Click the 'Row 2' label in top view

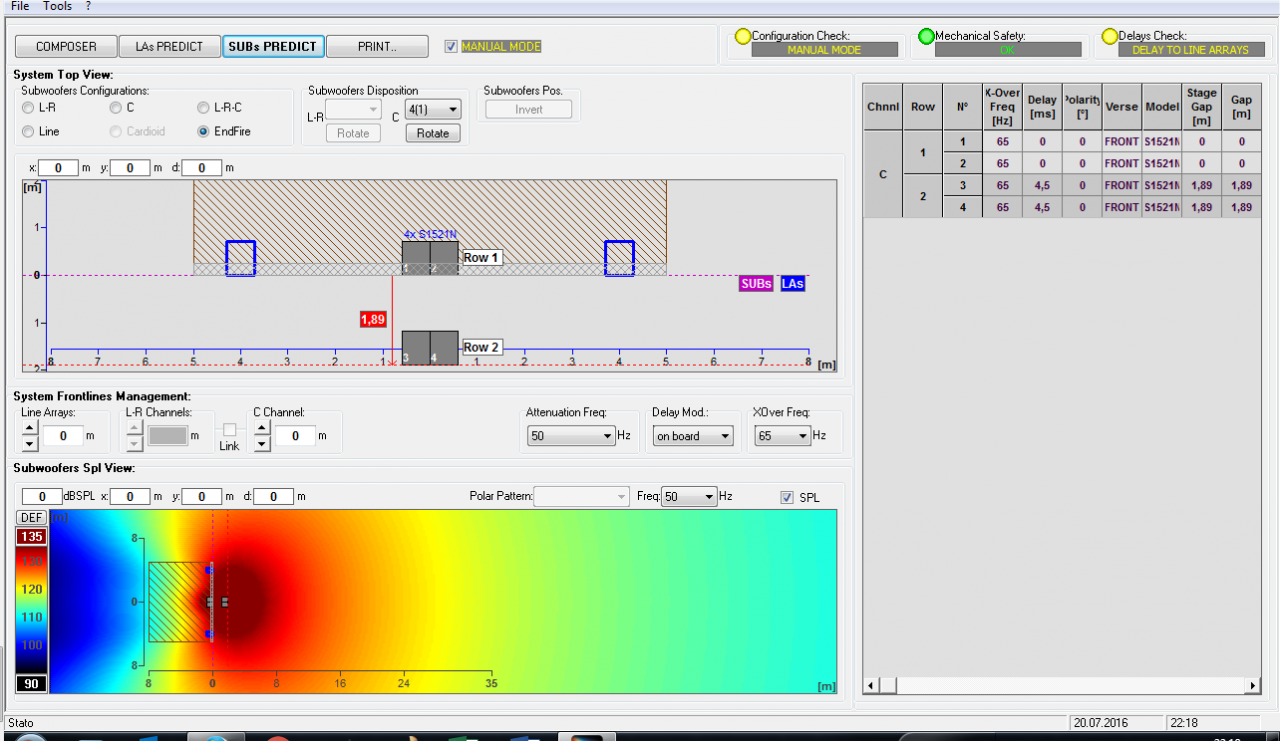point(481,347)
